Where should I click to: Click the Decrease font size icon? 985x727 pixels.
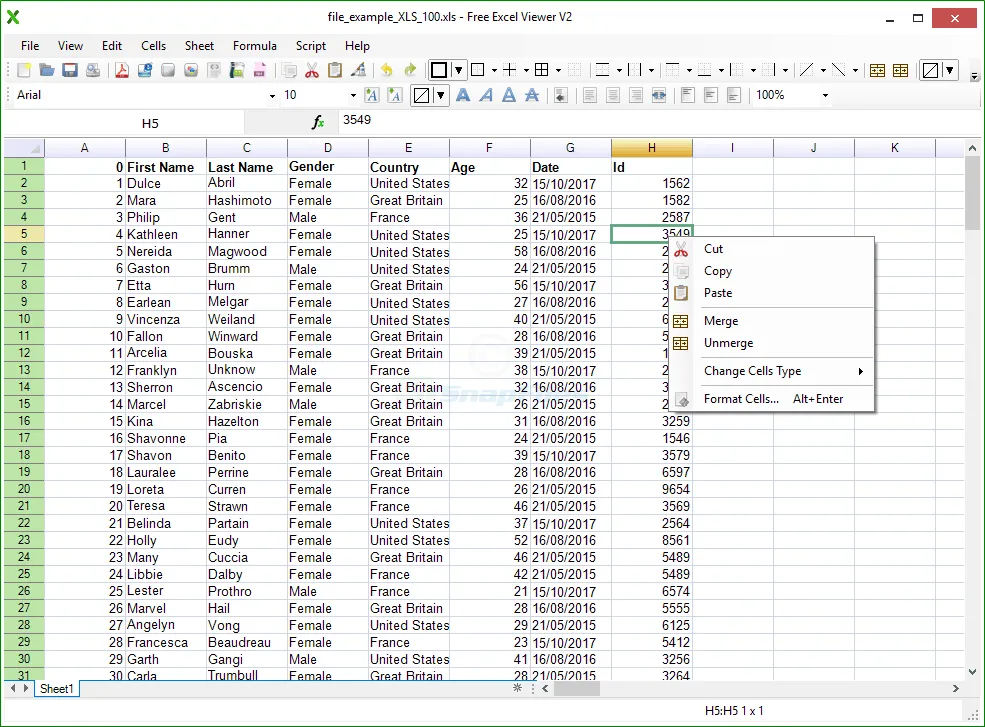tap(395, 95)
